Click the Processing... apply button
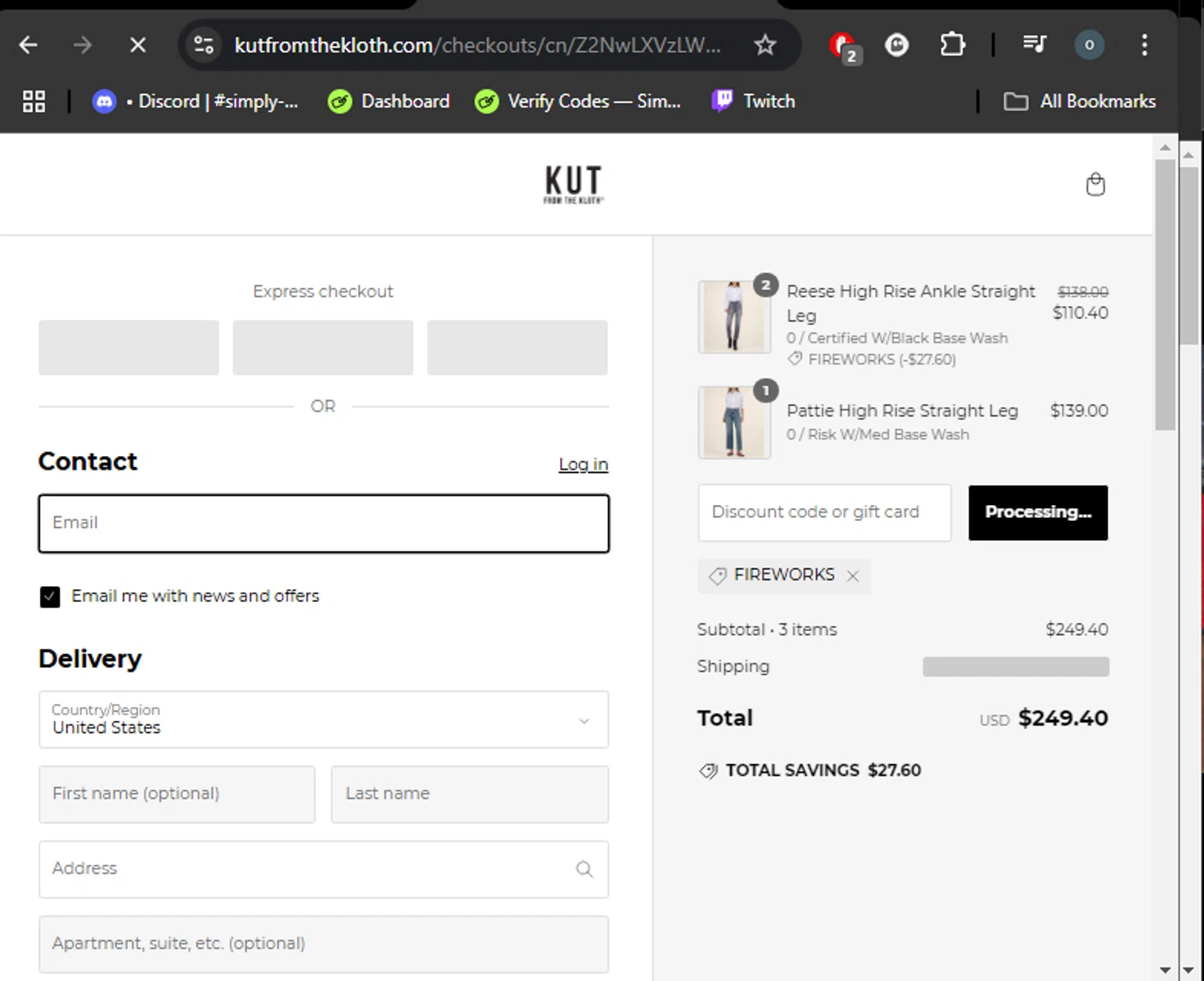1204x981 pixels. tap(1038, 512)
